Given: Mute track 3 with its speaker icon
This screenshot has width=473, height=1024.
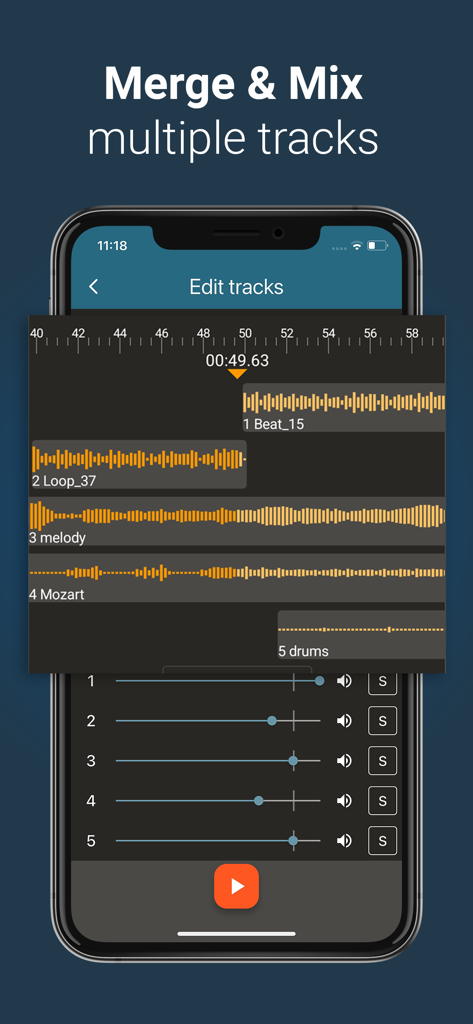Looking at the screenshot, I should pyautogui.click(x=344, y=761).
